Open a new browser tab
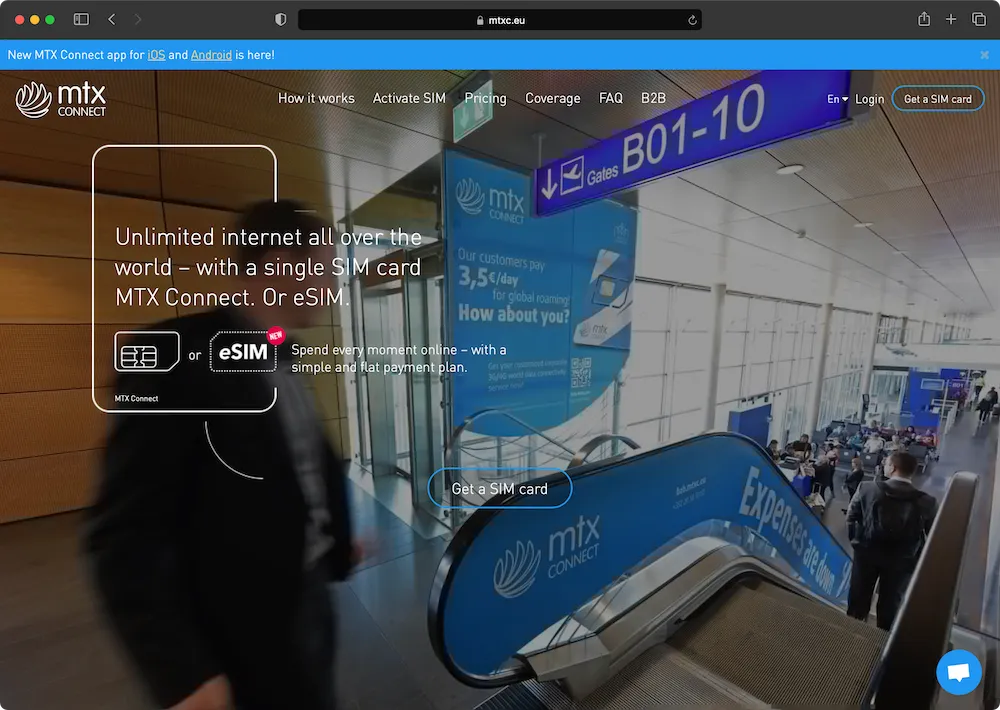This screenshot has height=710, width=1000. (x=950, y=19)
